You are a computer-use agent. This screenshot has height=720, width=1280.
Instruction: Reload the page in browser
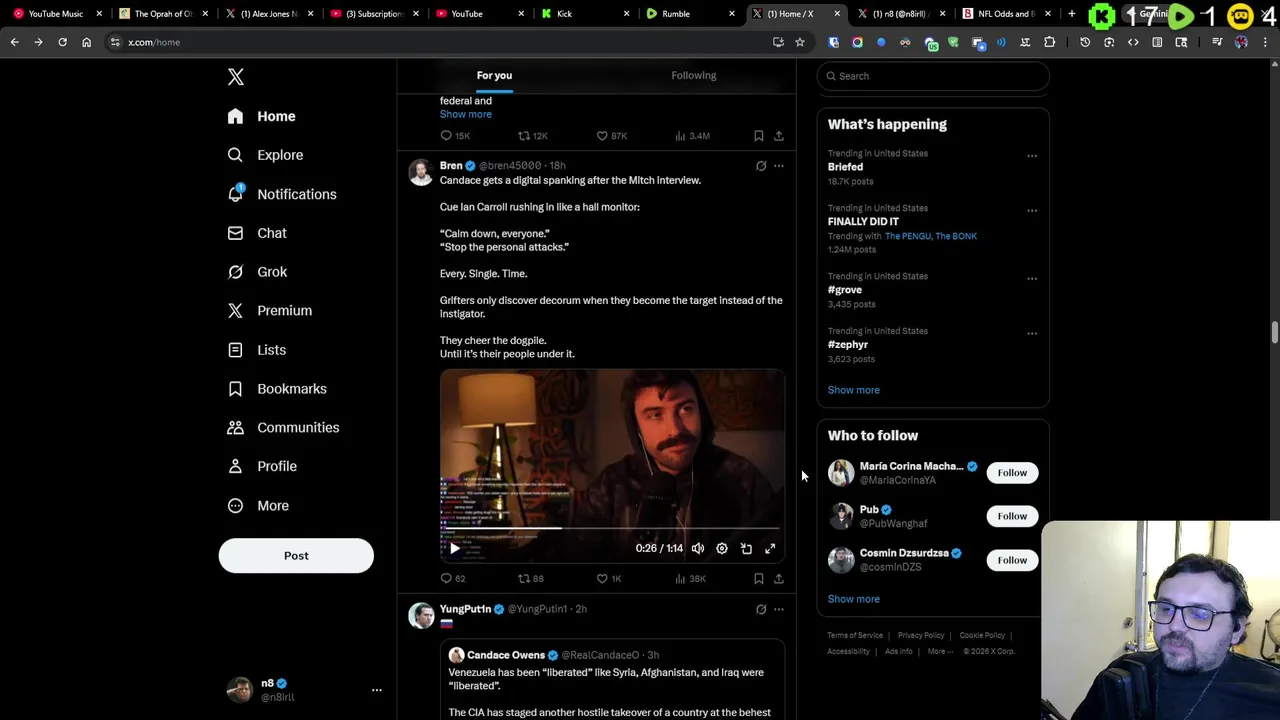pos(62,42)
